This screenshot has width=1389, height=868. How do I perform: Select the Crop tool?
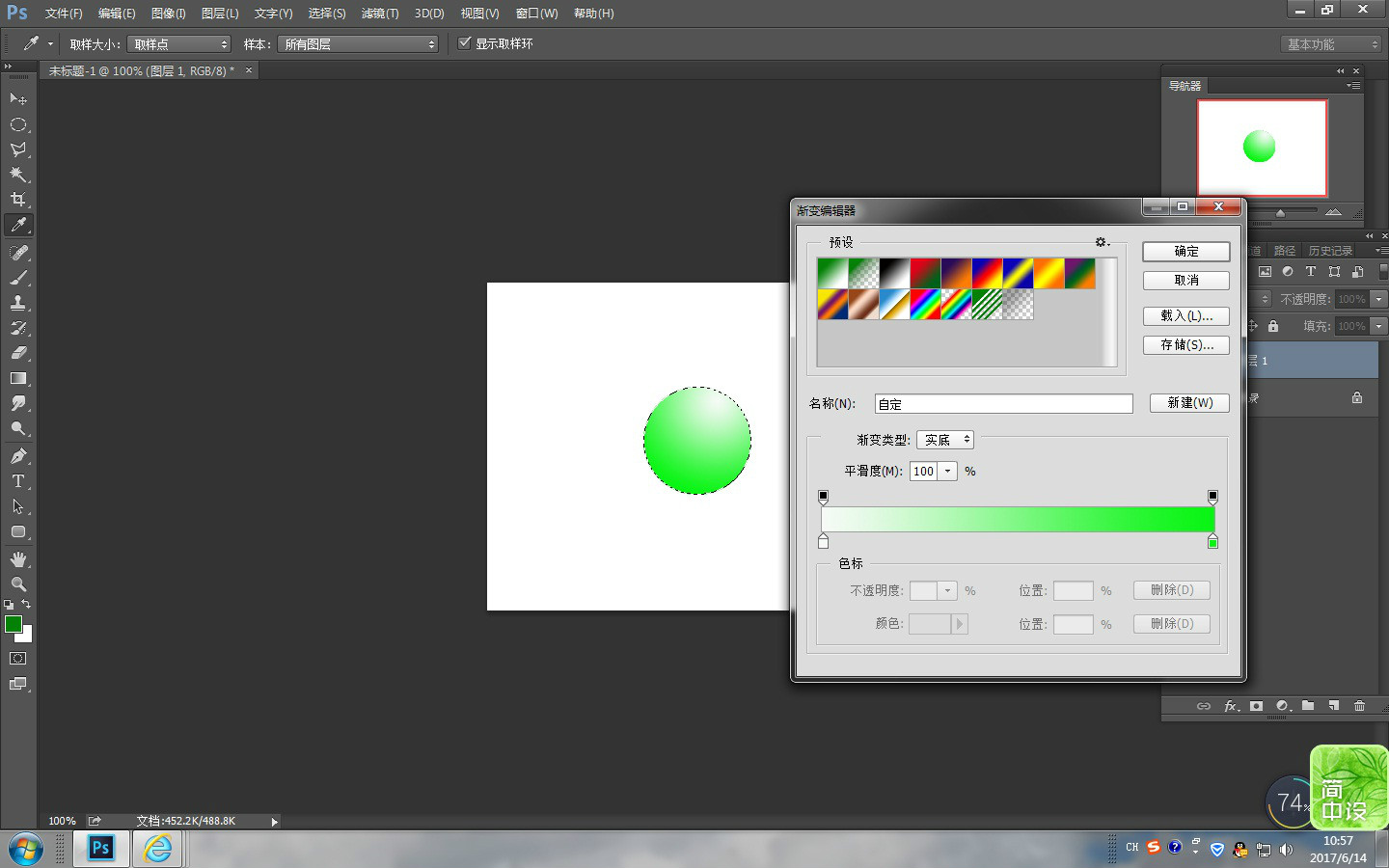pos(17,200)
